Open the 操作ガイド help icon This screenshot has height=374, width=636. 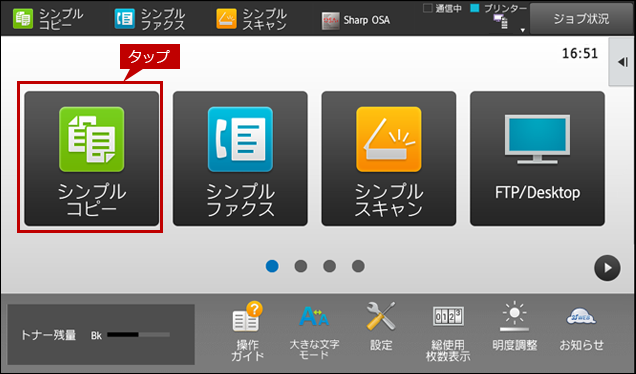247,331
